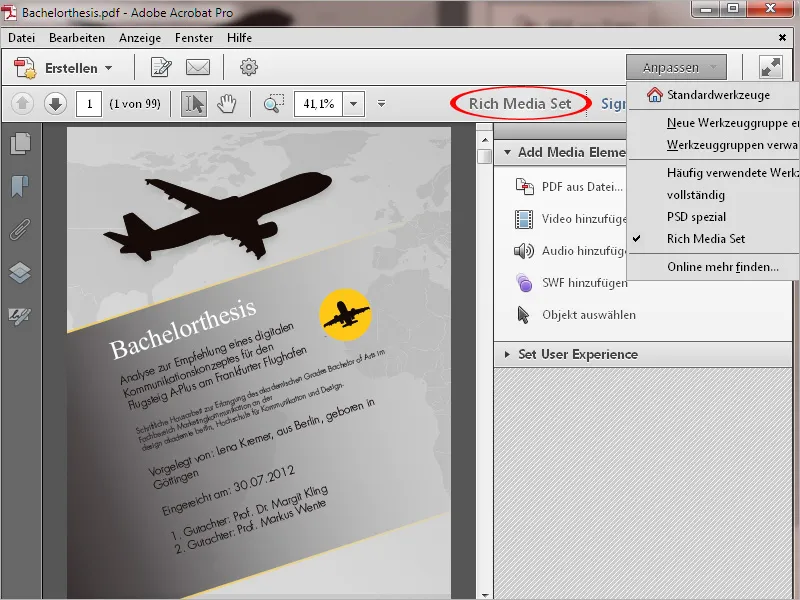Toggle full screen expand arrows icon
Image resolution: width=800 pixels, height=600 pixels.
tap(770, 67)
